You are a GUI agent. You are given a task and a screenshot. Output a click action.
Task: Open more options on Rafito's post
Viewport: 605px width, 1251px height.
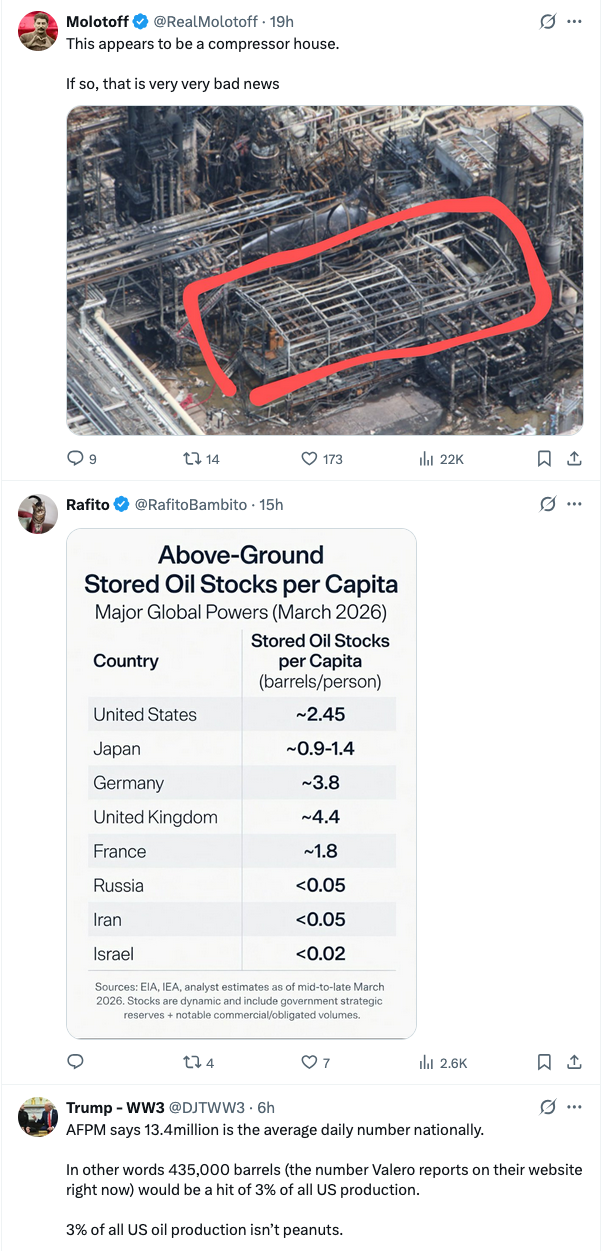[x=574, y=504]
